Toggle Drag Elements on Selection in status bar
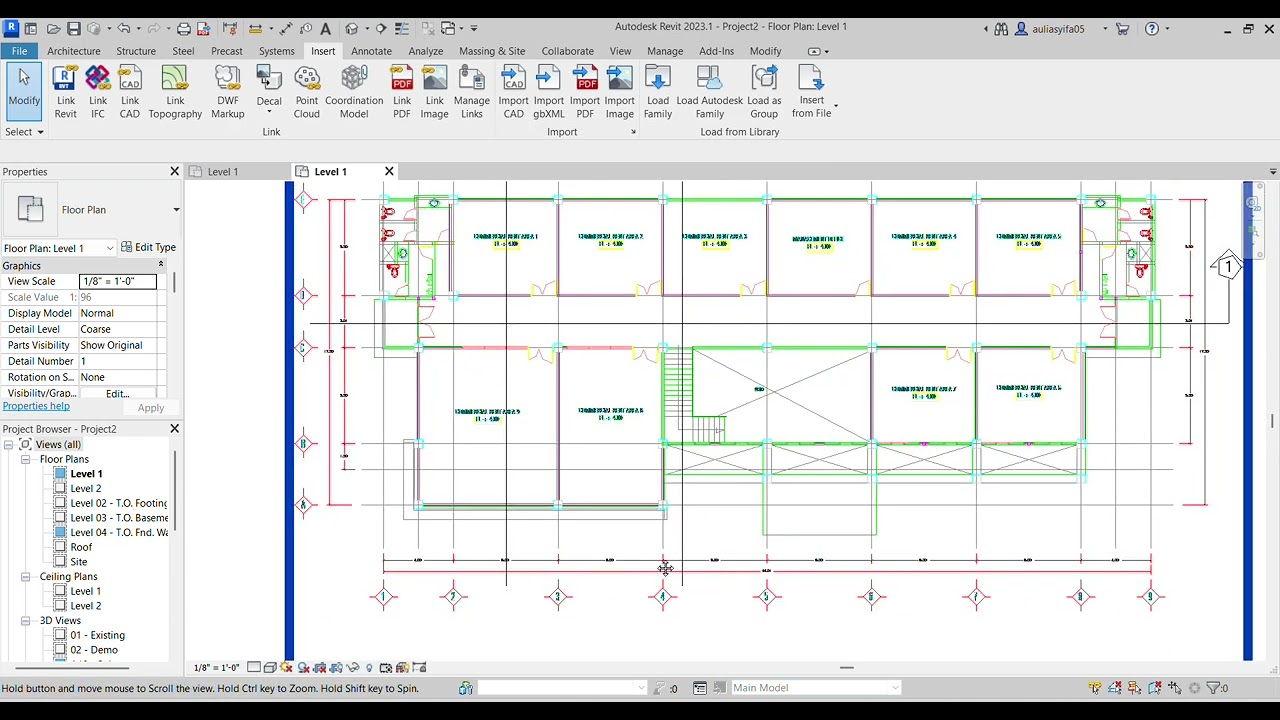1280x720 pixels. point(1174,688)
